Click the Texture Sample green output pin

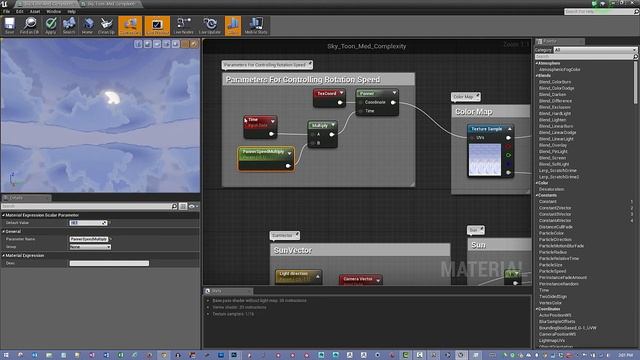[508, 155]
